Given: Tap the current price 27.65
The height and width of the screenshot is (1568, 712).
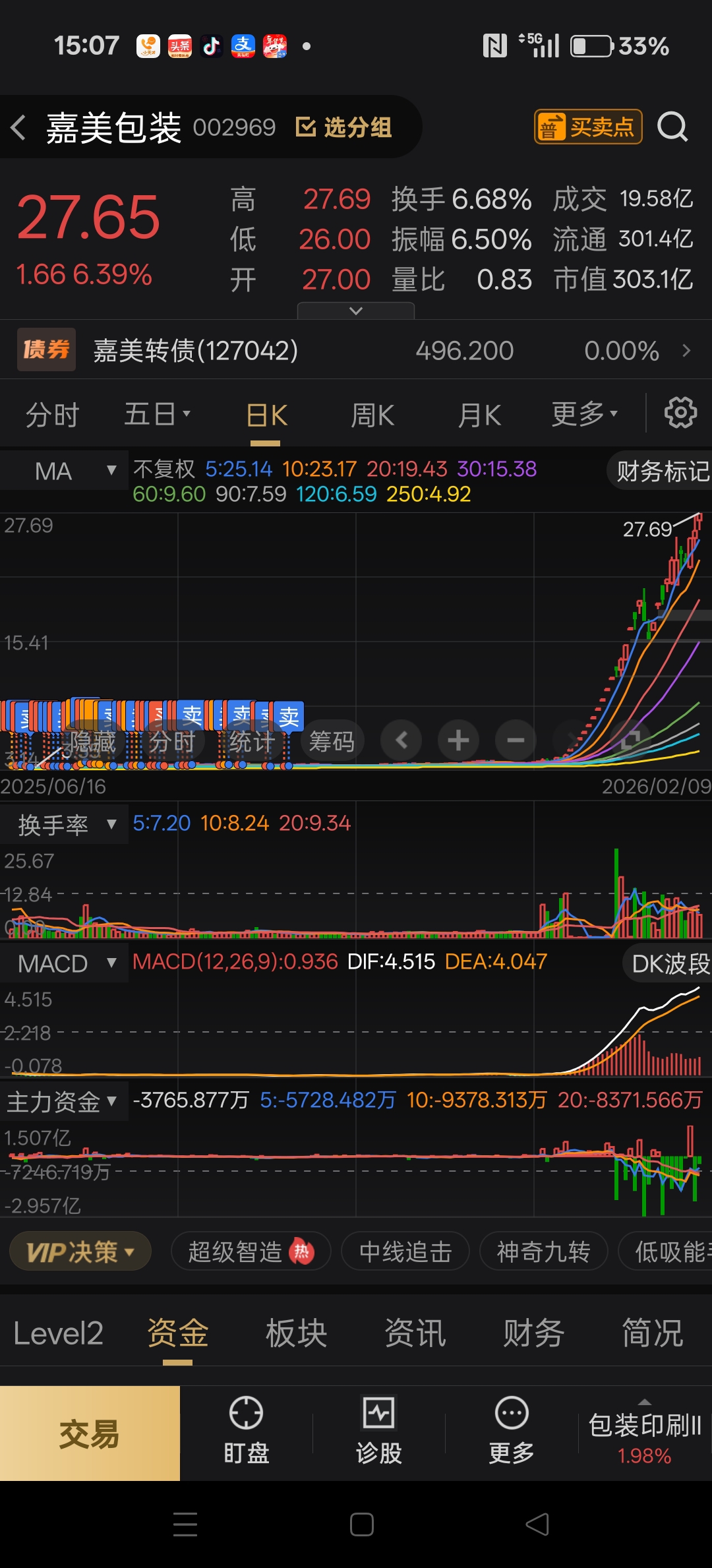Looking at the screenshot, I should (x=88, y=218).
